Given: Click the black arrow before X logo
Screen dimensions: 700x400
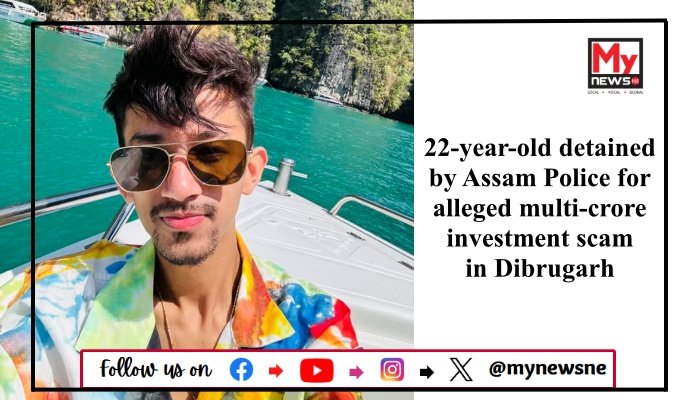Looking at the screenshot, I should 427,372.
